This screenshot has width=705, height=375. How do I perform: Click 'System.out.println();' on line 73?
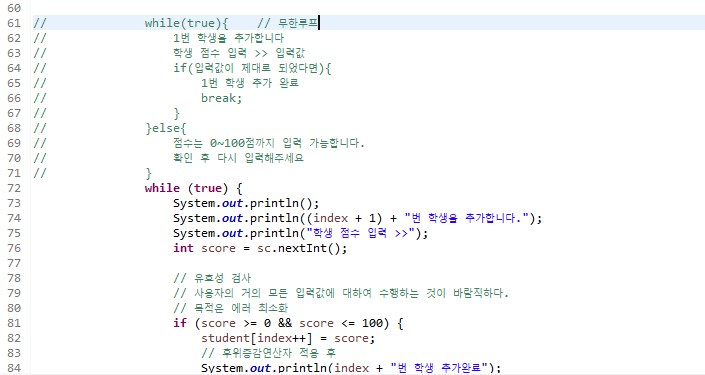tap(246, 203)
